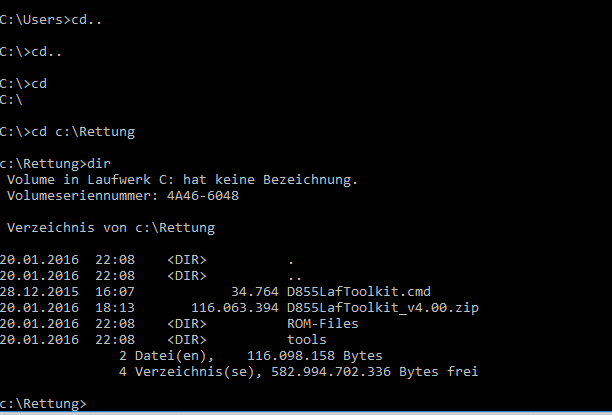This screenshot has width=612, height=415.
Task: Click the '2 Datei(en)' summary line
Action: point(251,356)
